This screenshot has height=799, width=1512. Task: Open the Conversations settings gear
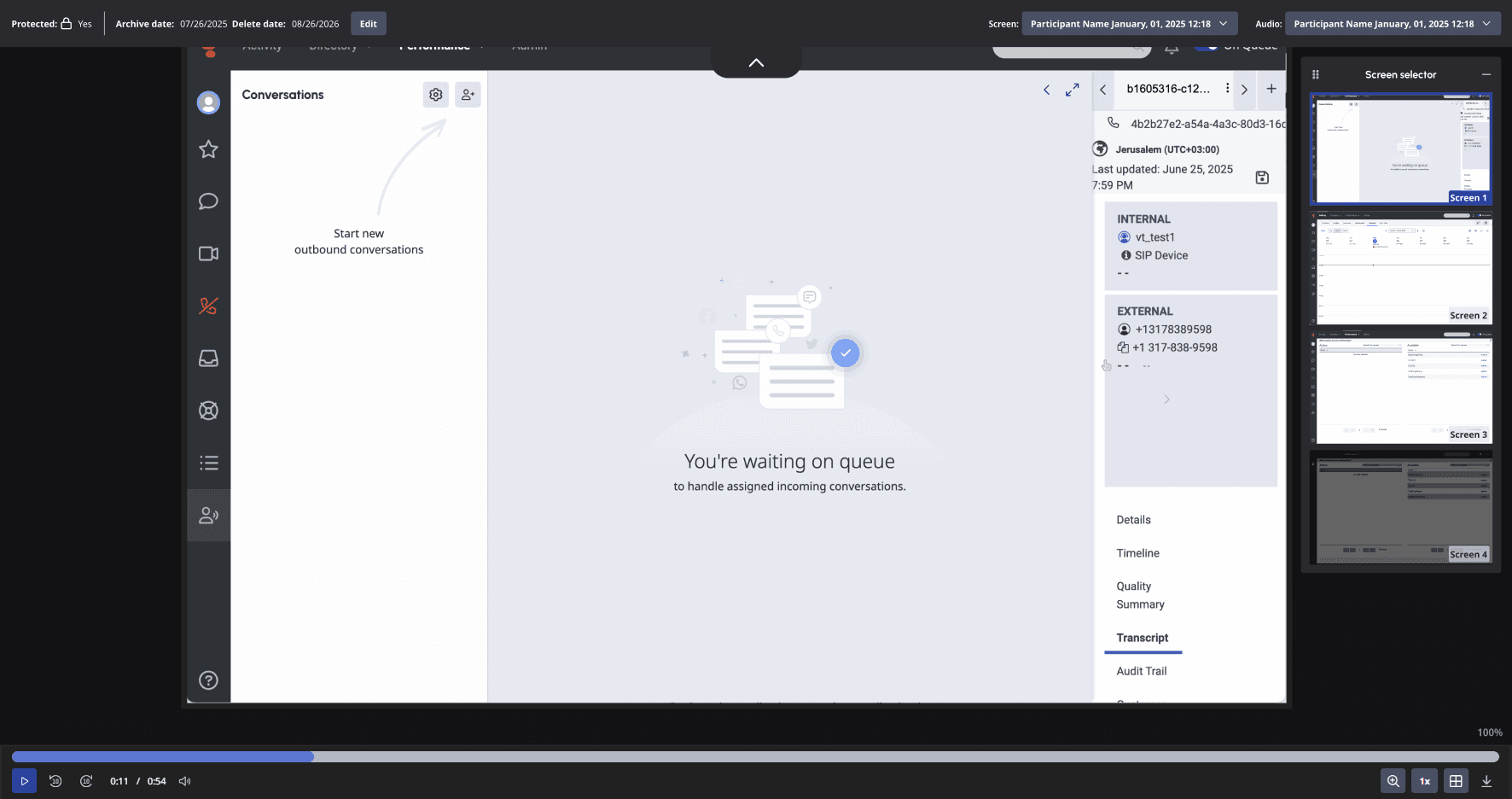click(436, 95)
